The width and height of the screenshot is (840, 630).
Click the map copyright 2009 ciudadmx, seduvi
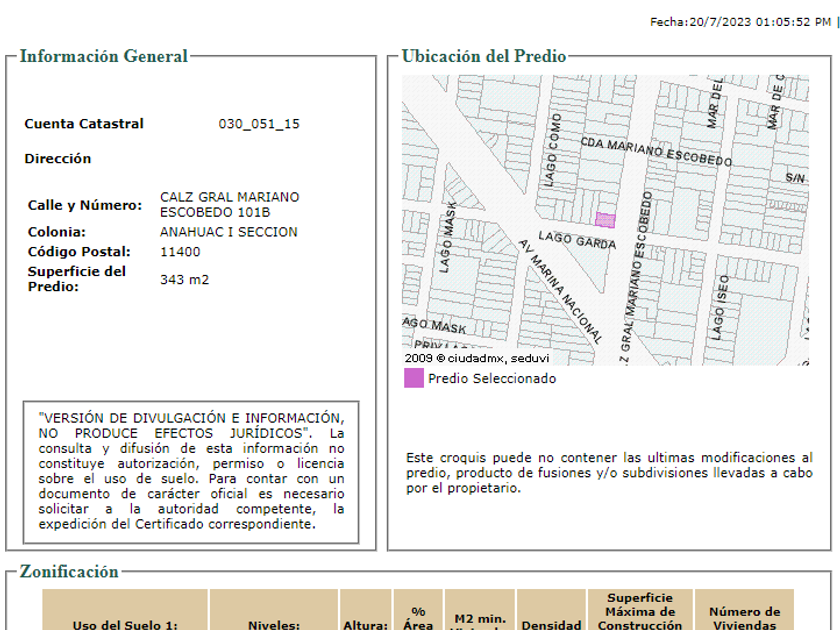[x=477, y=358]
